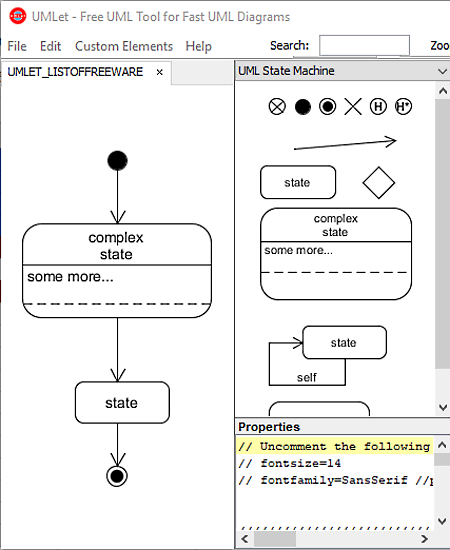Screen dimensions: 450x550
Task: Click 'some more...' text in canvas complex state
Action: pyautogui.click(x=70, y=277)
